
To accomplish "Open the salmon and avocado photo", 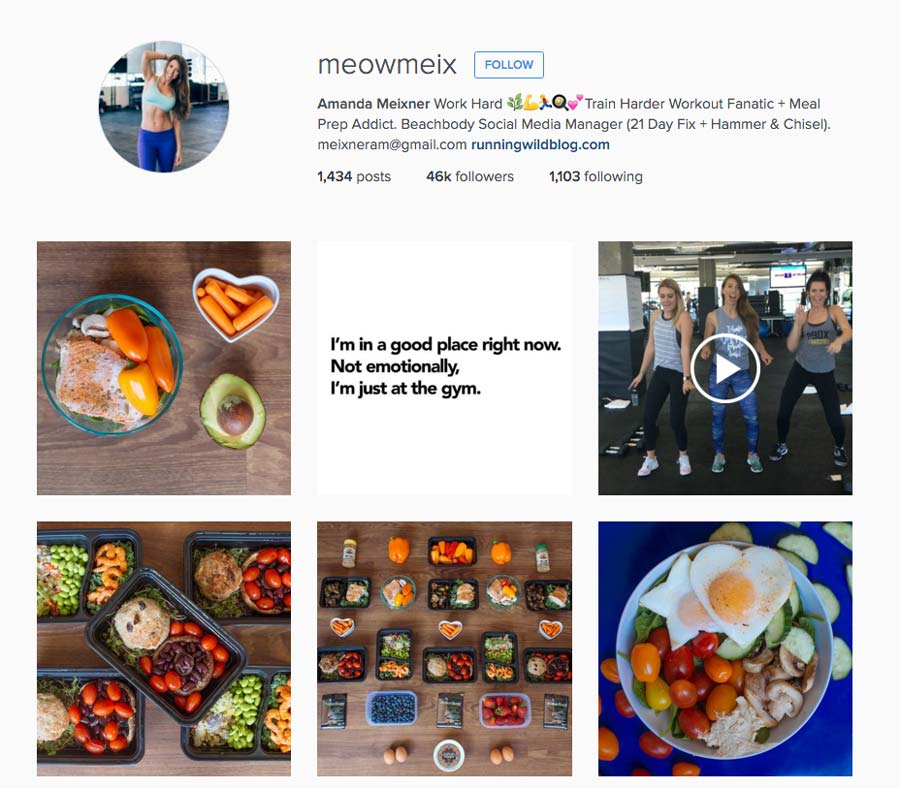I will (x=164, y=368).
